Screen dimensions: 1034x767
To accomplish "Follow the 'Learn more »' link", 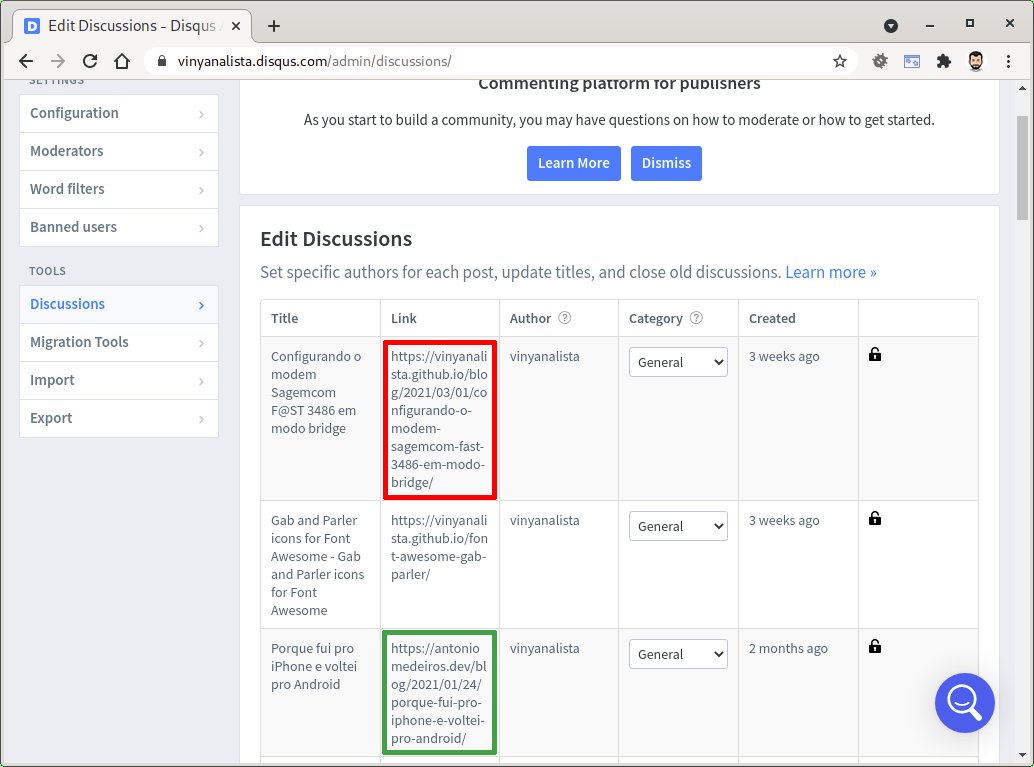I will tap(831, 272).
